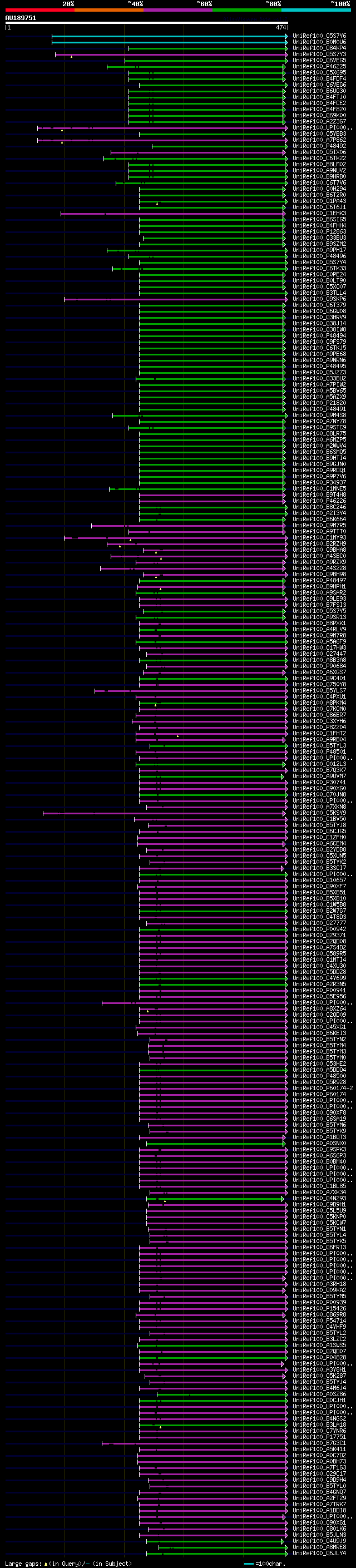
Task: Select UniRef100_A7P862 label
Action: coord(319,140)
